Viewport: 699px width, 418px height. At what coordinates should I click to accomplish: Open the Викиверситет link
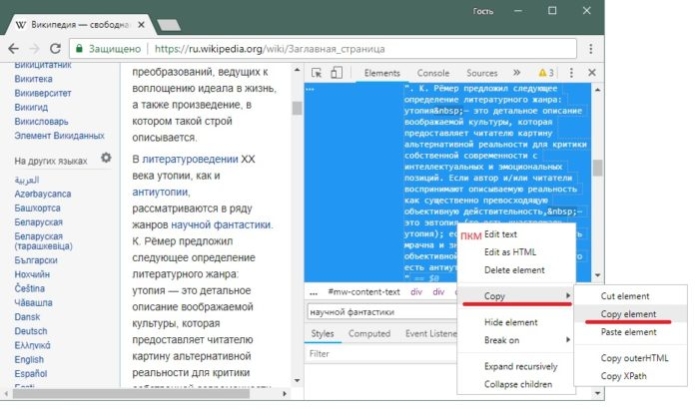(x=43, y=93)
